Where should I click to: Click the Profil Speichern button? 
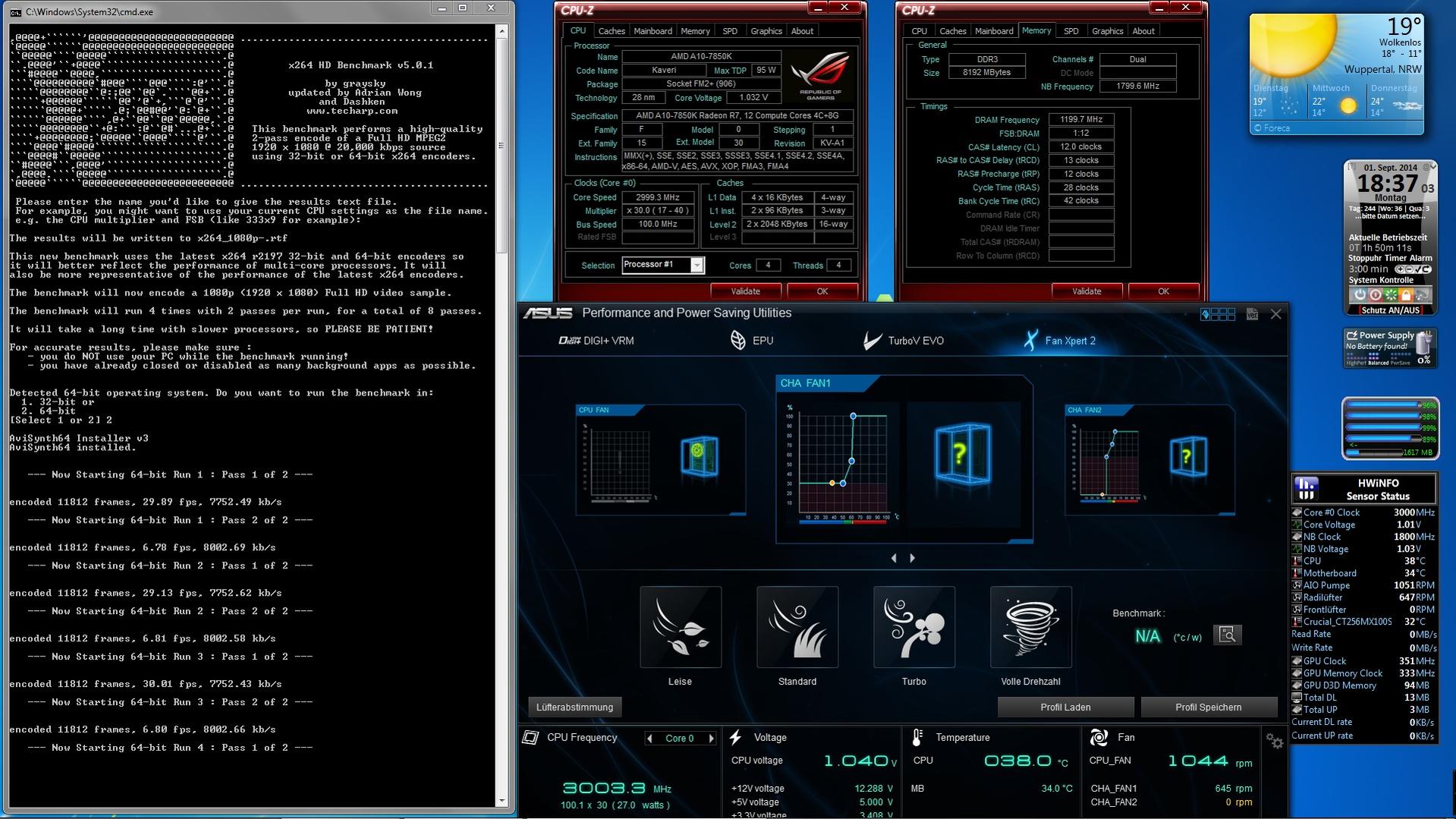coord(1209,707)
